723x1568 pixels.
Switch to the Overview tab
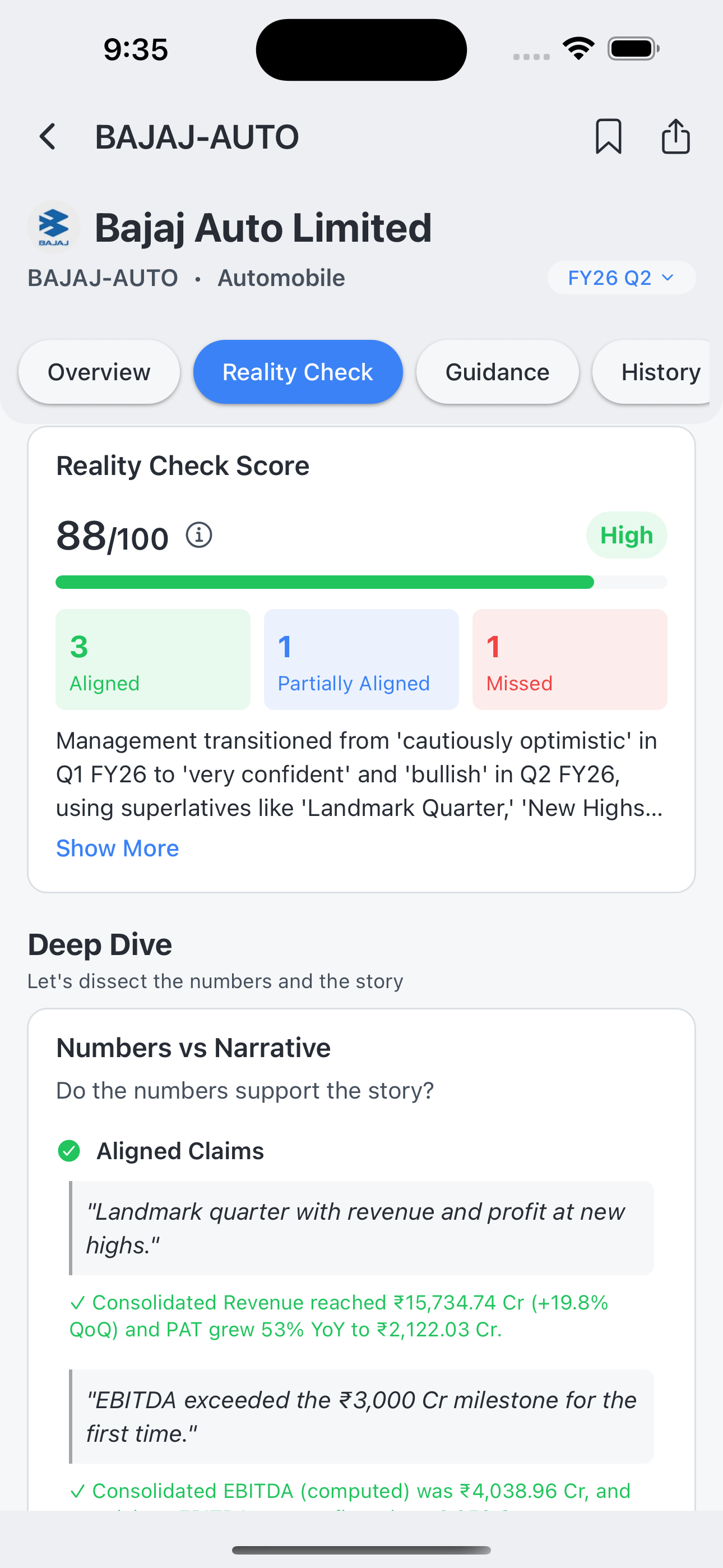(x=99, y=371)
